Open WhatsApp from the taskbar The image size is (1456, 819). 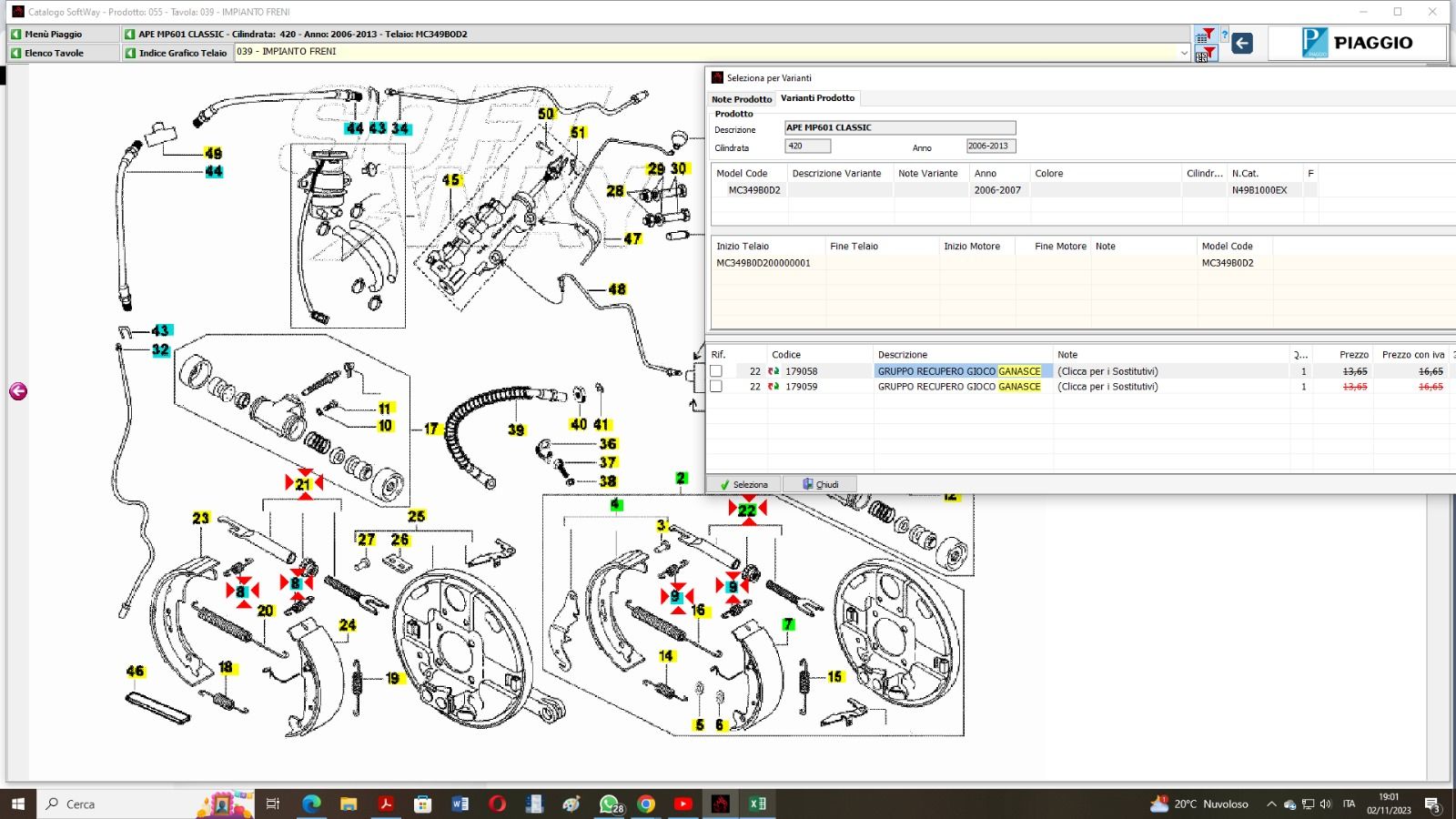coord(610,804)
